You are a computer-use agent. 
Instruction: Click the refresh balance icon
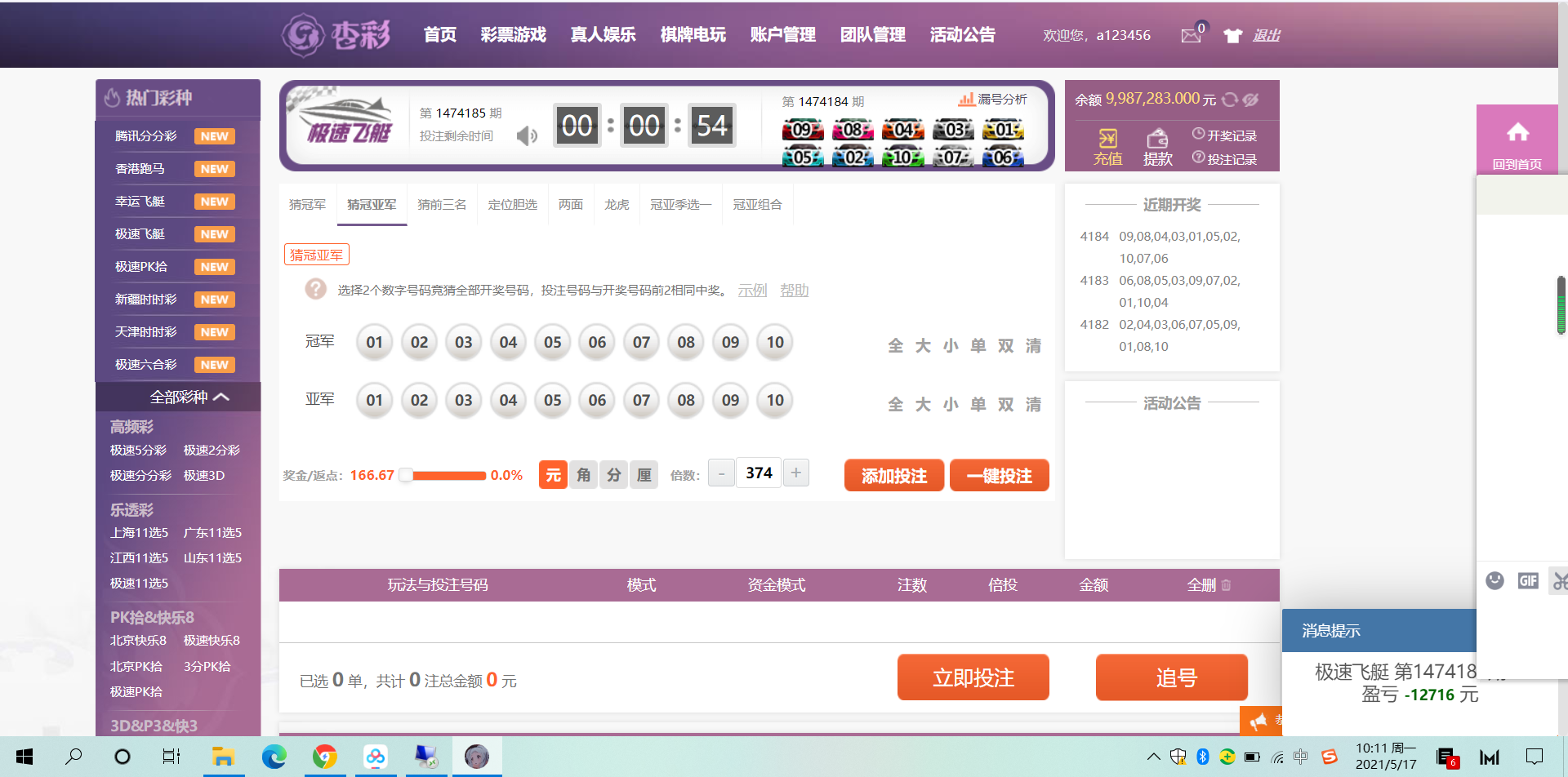pyautogui.click(x=1230, y=100)
